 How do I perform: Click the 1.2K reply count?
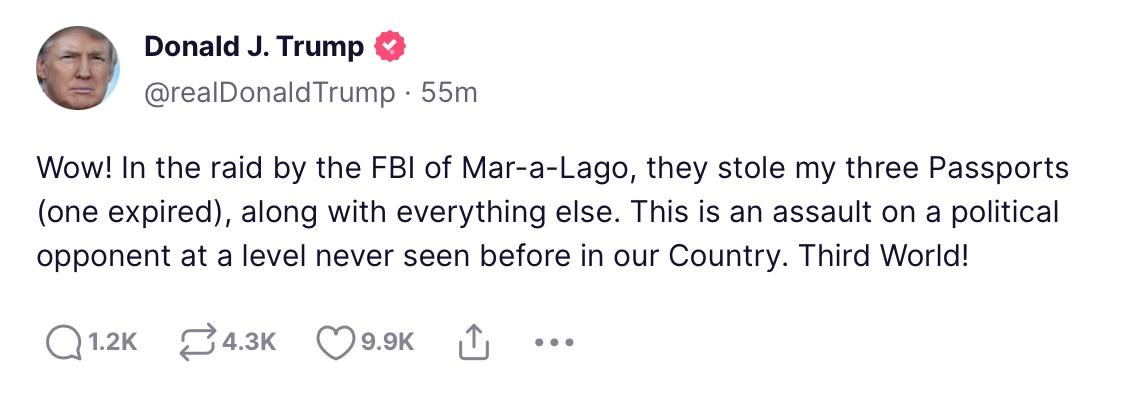(x=112, y=342)
